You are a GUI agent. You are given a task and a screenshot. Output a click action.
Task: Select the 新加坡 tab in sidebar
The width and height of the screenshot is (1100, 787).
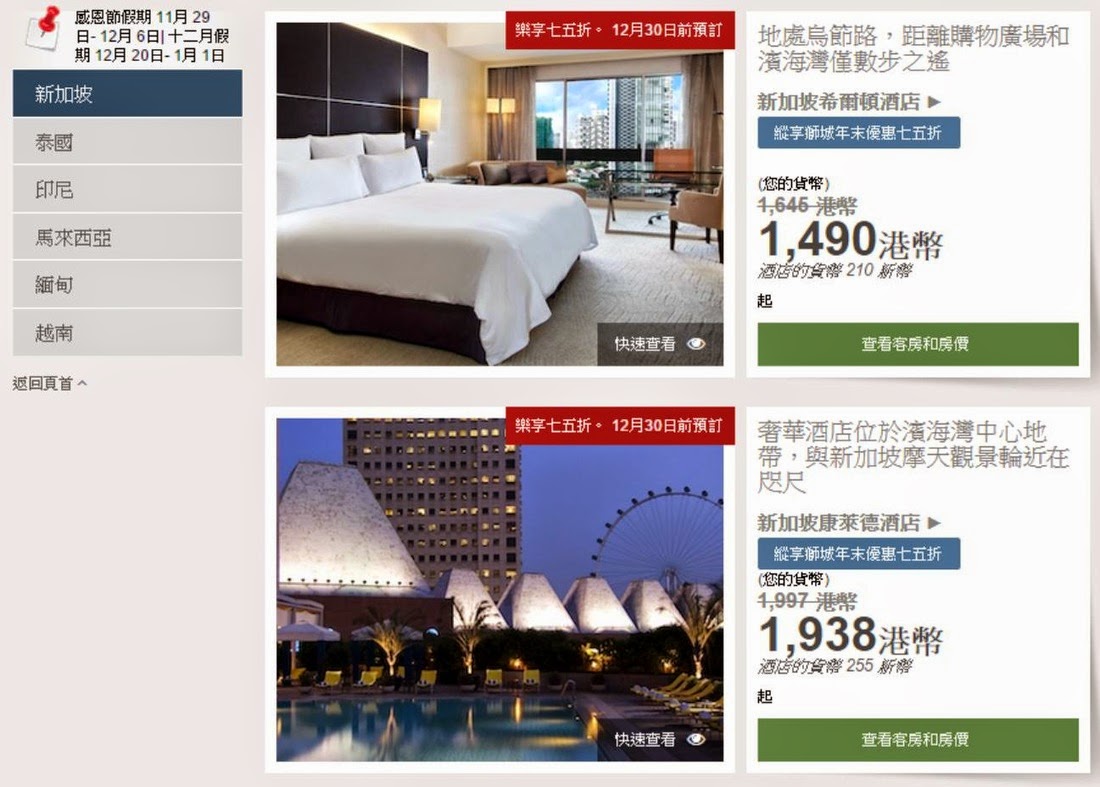(x=128, y=93)
